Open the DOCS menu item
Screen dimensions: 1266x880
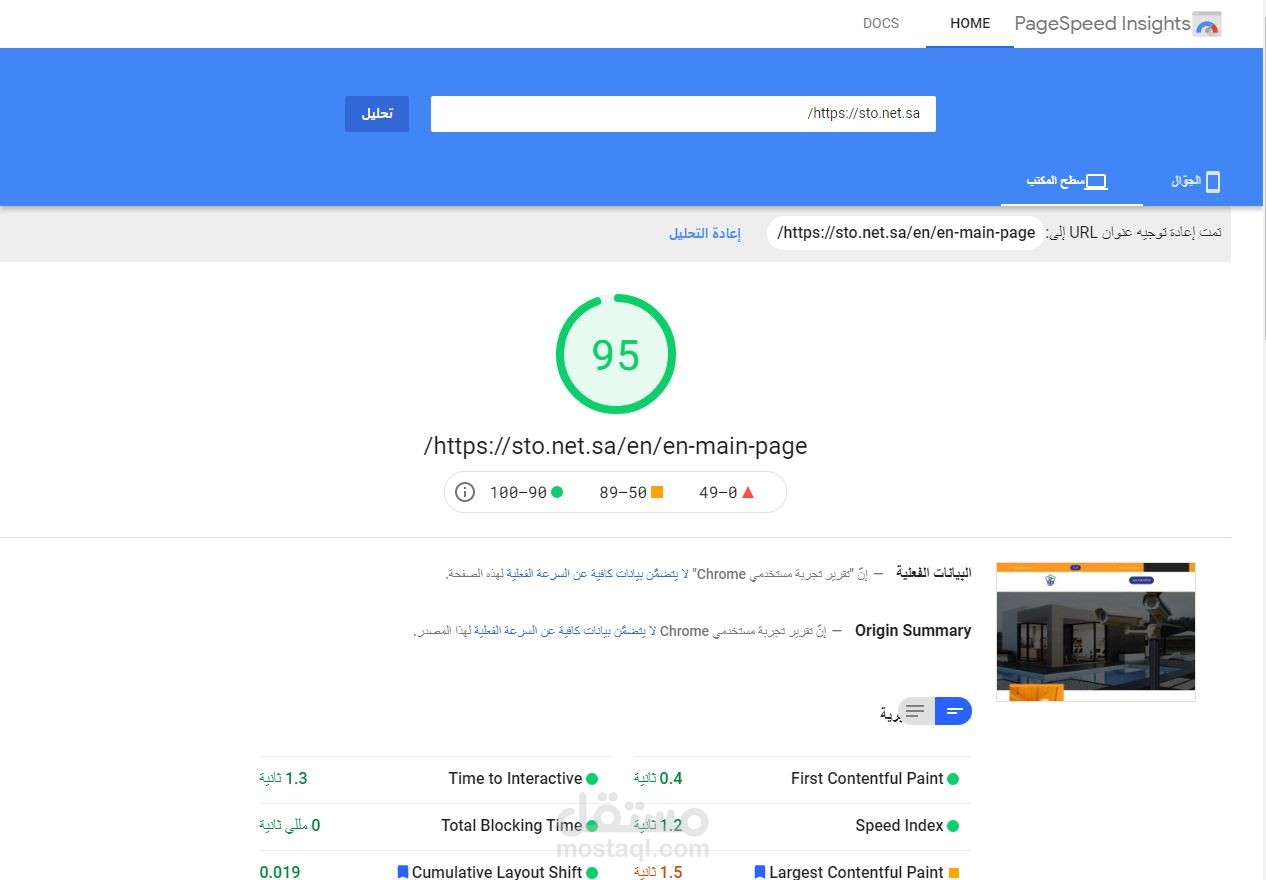[x=880, y=23]
